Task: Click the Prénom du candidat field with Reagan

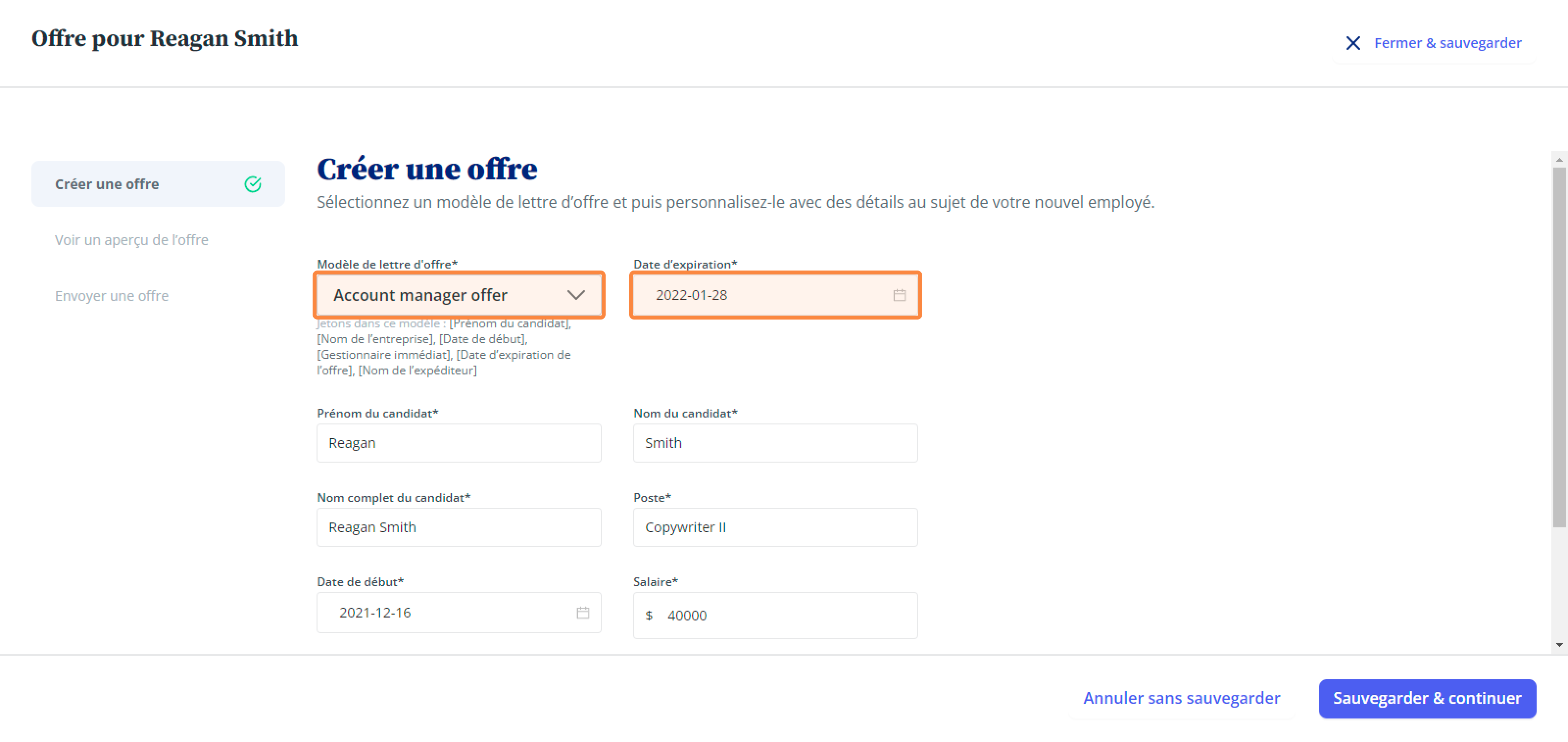Action: coord(459,443)
